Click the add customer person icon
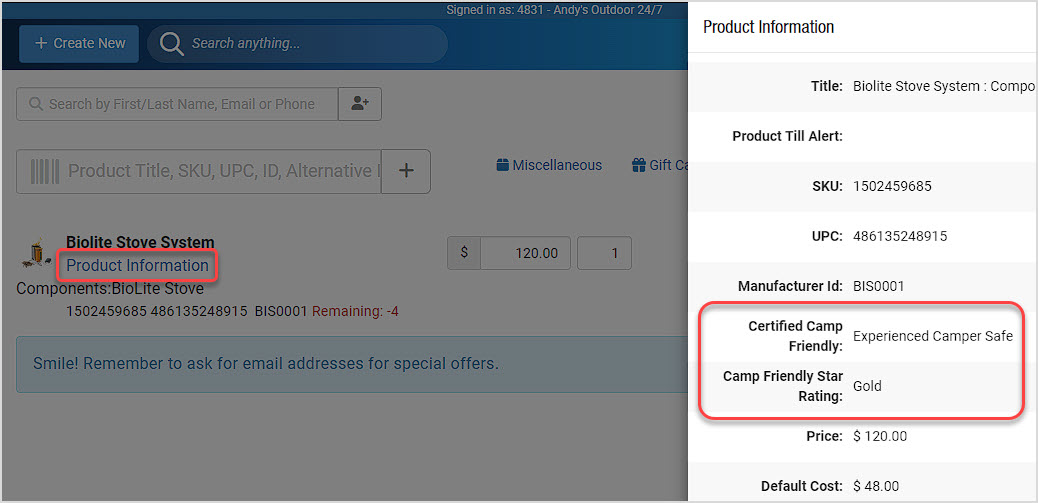The image size is (1038, 503). click(360, 104)
